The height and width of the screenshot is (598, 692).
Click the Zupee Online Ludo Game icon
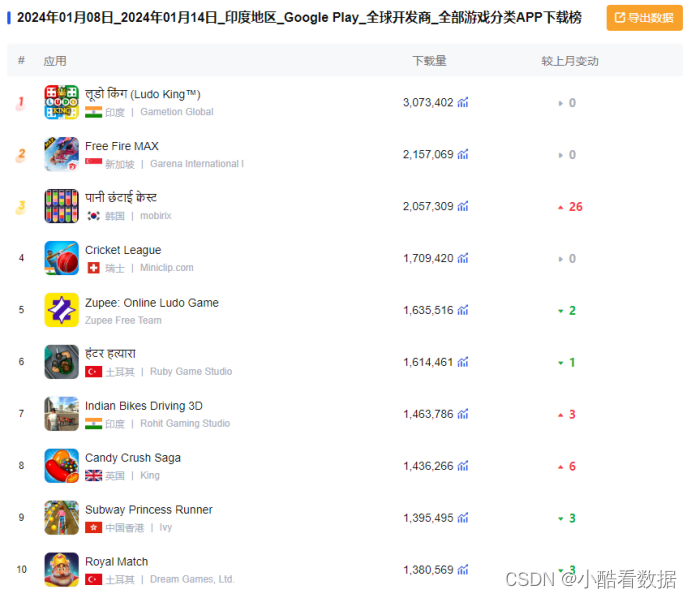61,310
